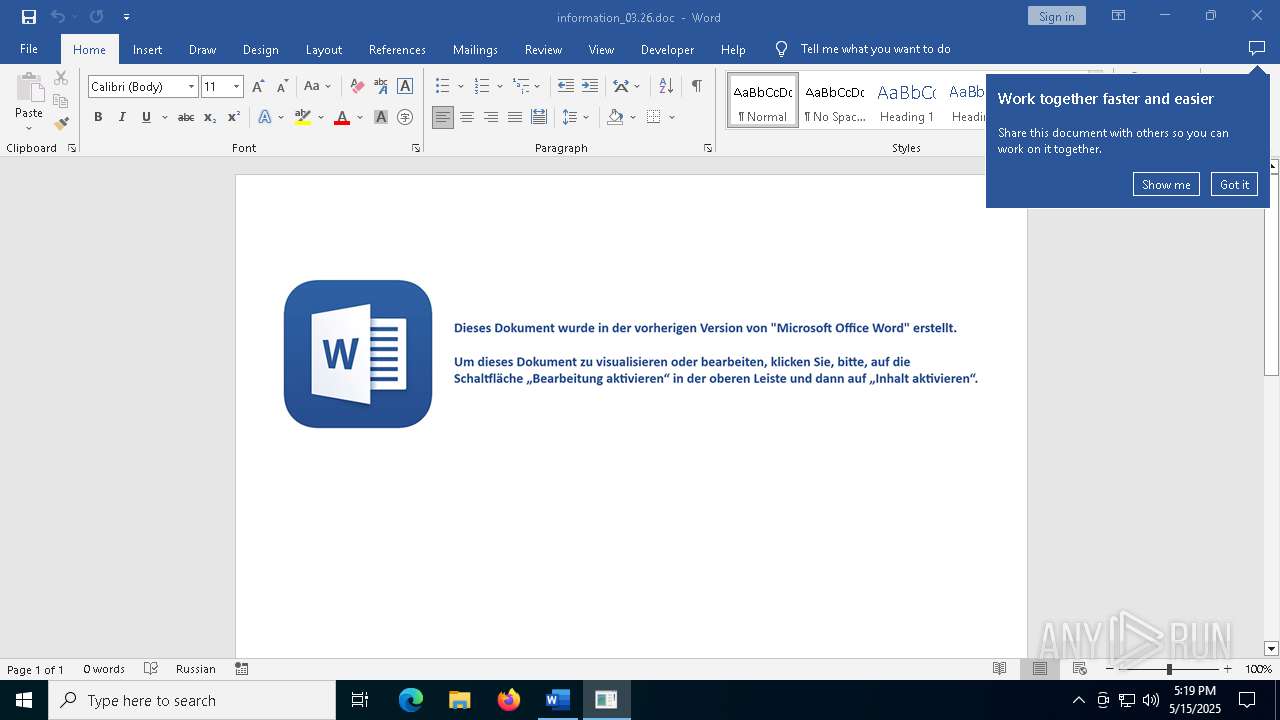
Task: Open the File tab
Action: (x=29, y=49)
